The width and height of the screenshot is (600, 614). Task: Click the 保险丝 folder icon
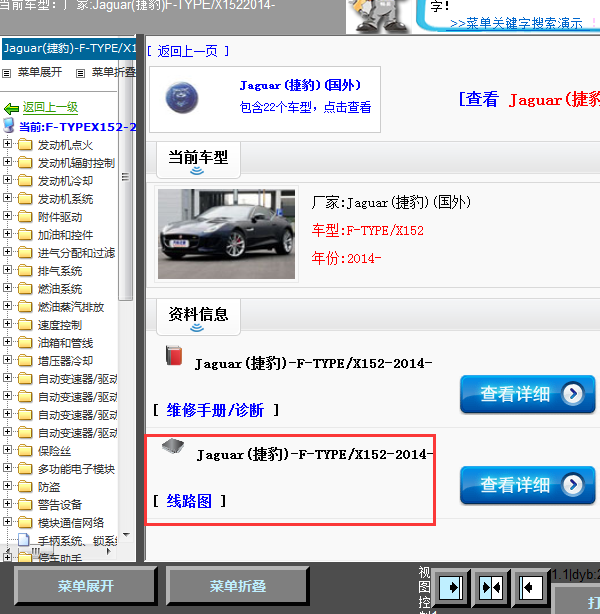pos(25,451)
